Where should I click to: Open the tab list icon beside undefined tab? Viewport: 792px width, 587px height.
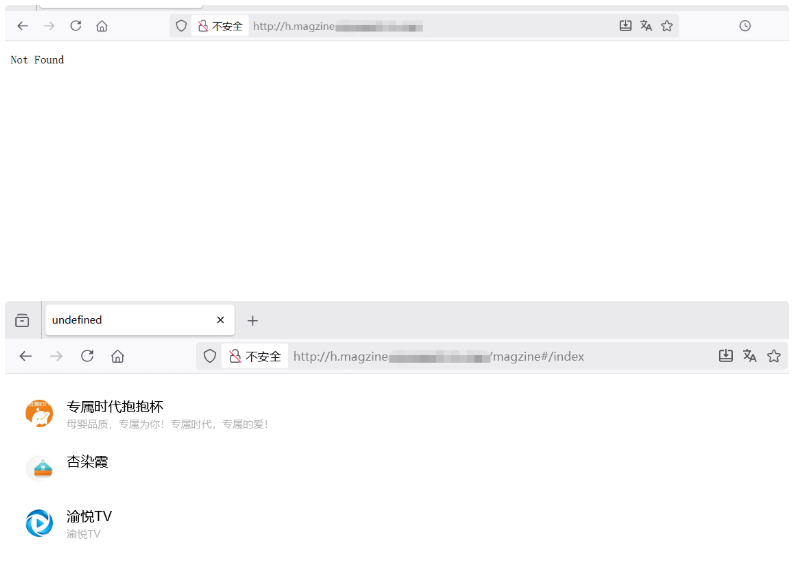click(x=22, y=320)
